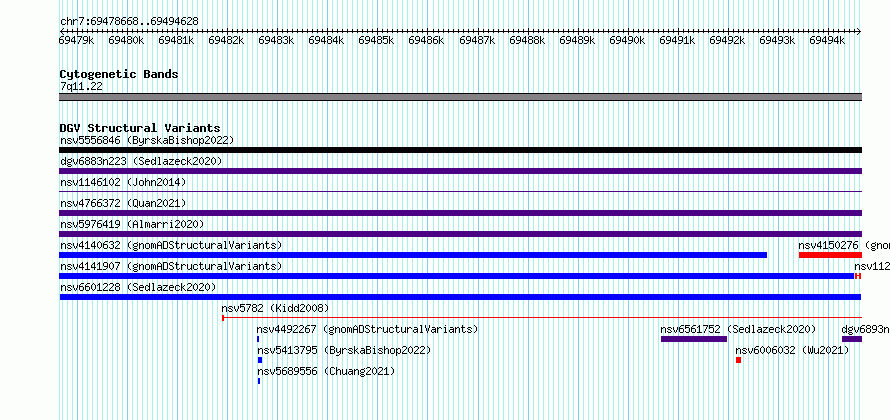
Task: Select the nsv5689556 small blue marker
Action: click(259, 381)
